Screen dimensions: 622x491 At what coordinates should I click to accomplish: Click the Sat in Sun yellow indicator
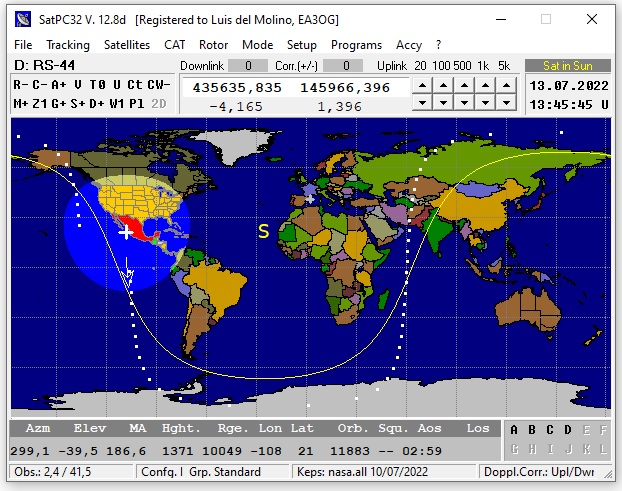(567, 66)
